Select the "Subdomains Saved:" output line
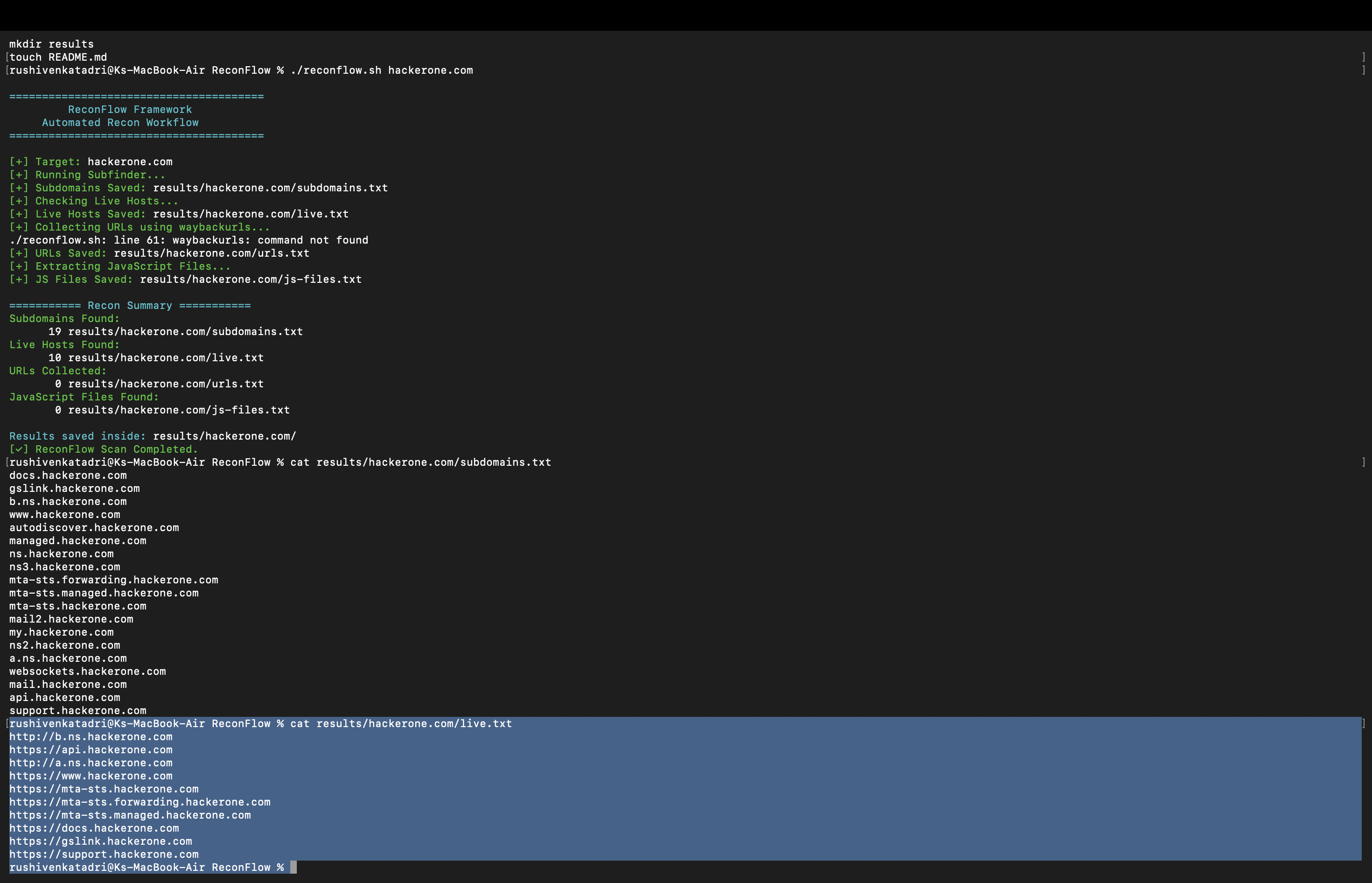Viewport: 1372px width, 883px height. 198,188
